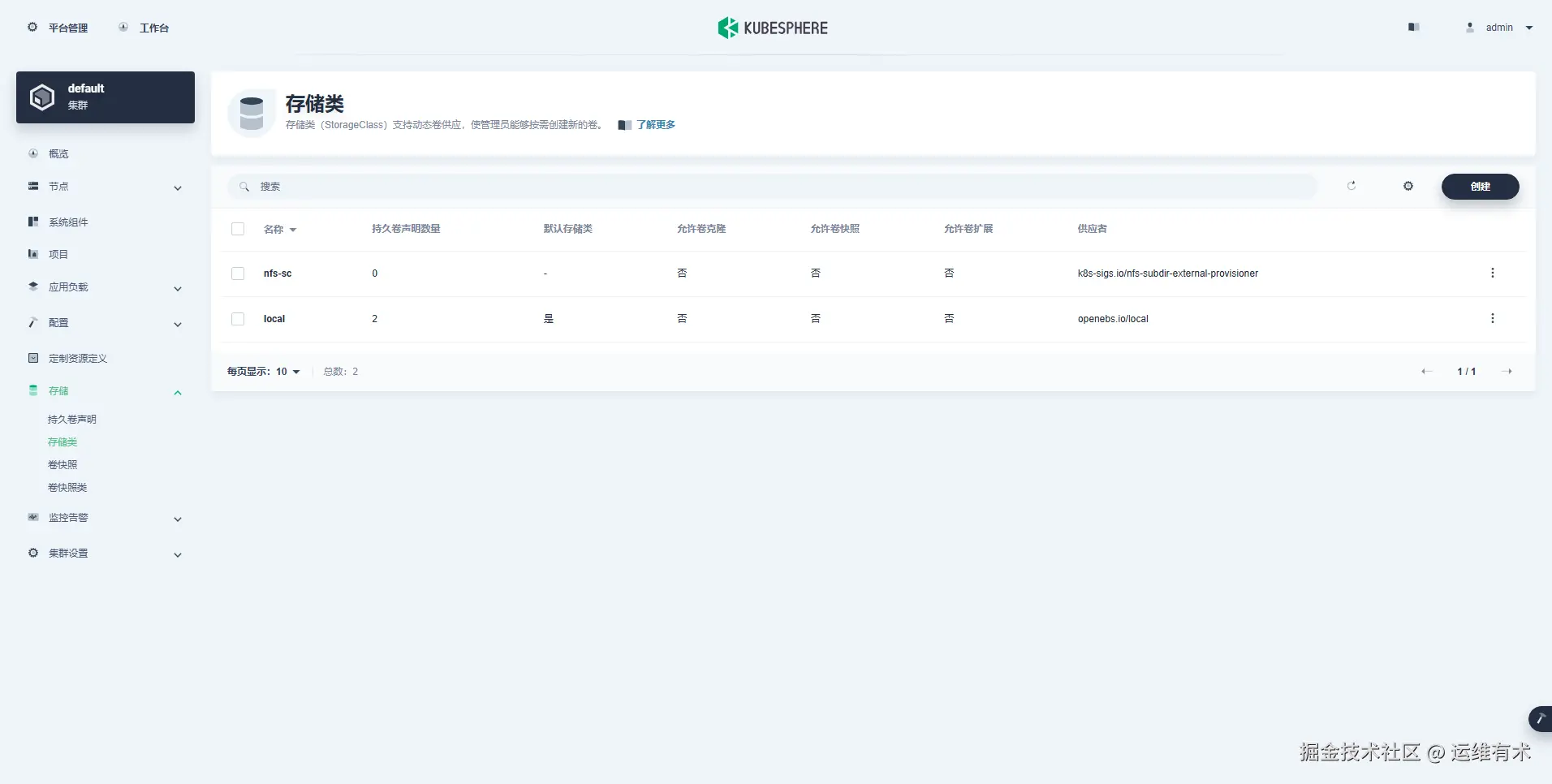Viewport: 1552px width, 784px height.
Task: Open the more actions menu for nfs-sc
Action: coord(1493,273)
